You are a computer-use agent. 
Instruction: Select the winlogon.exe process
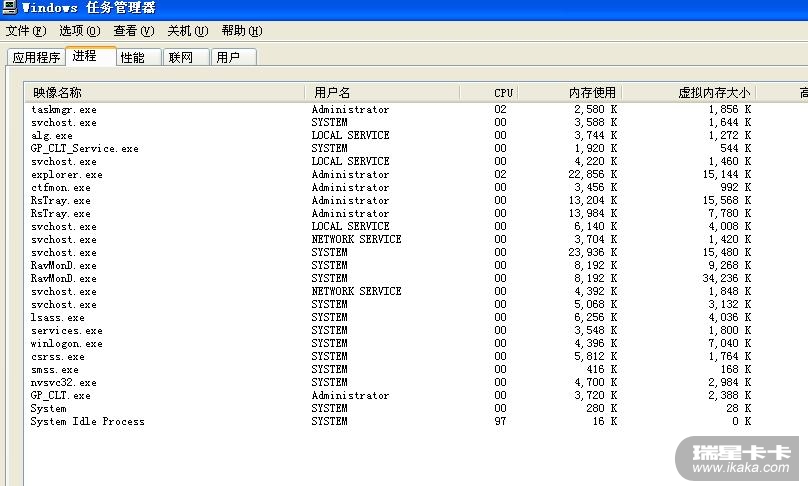point(66,343)
